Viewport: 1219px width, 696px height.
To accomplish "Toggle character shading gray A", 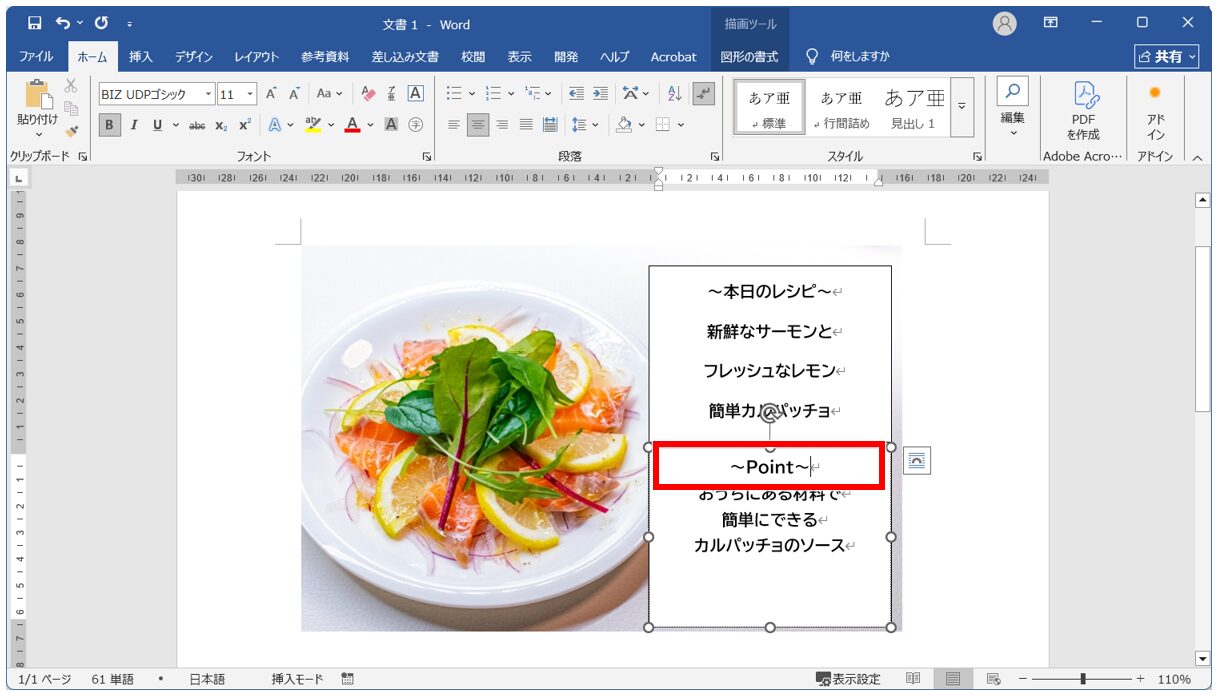I will click(392, 125).
